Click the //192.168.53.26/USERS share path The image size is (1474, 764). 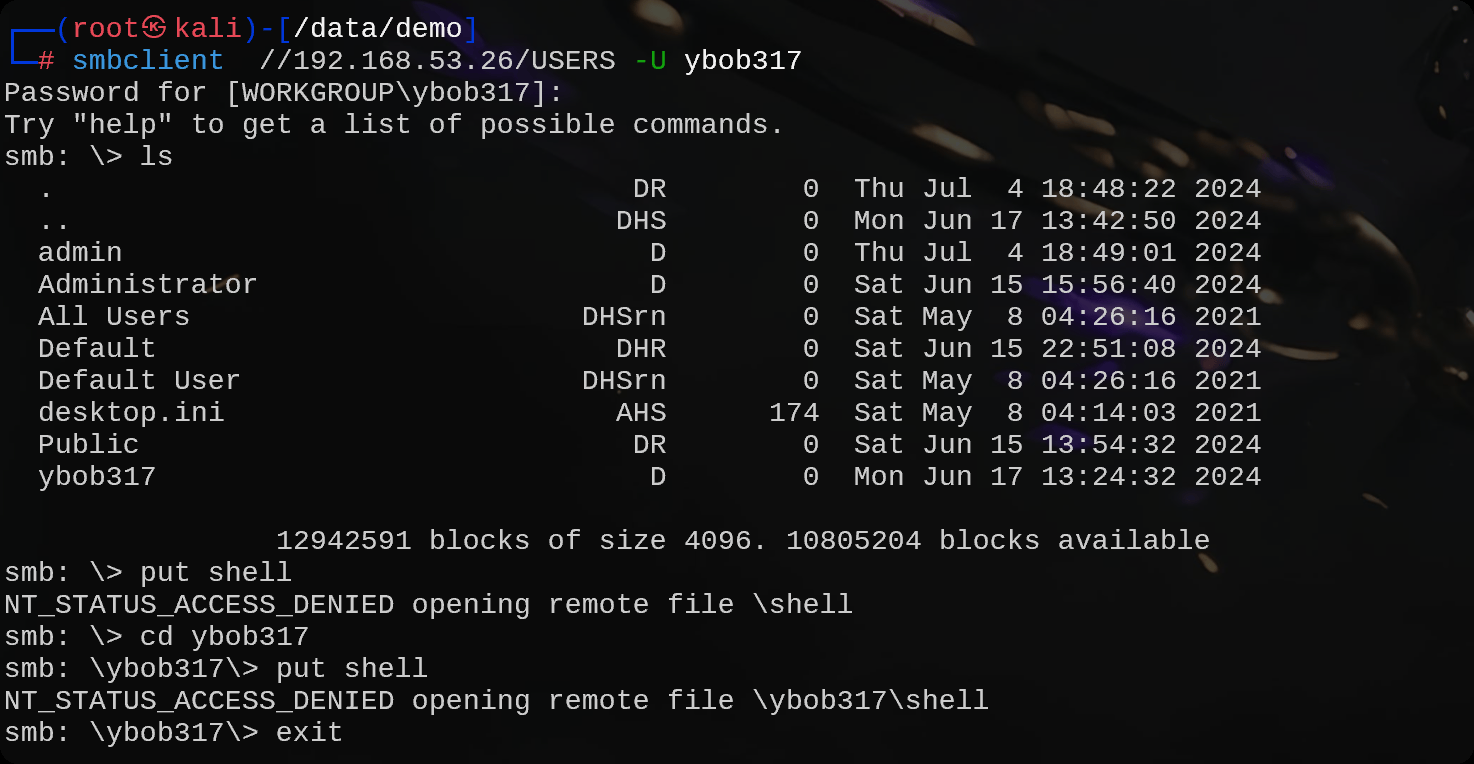[x=437, y=61]
